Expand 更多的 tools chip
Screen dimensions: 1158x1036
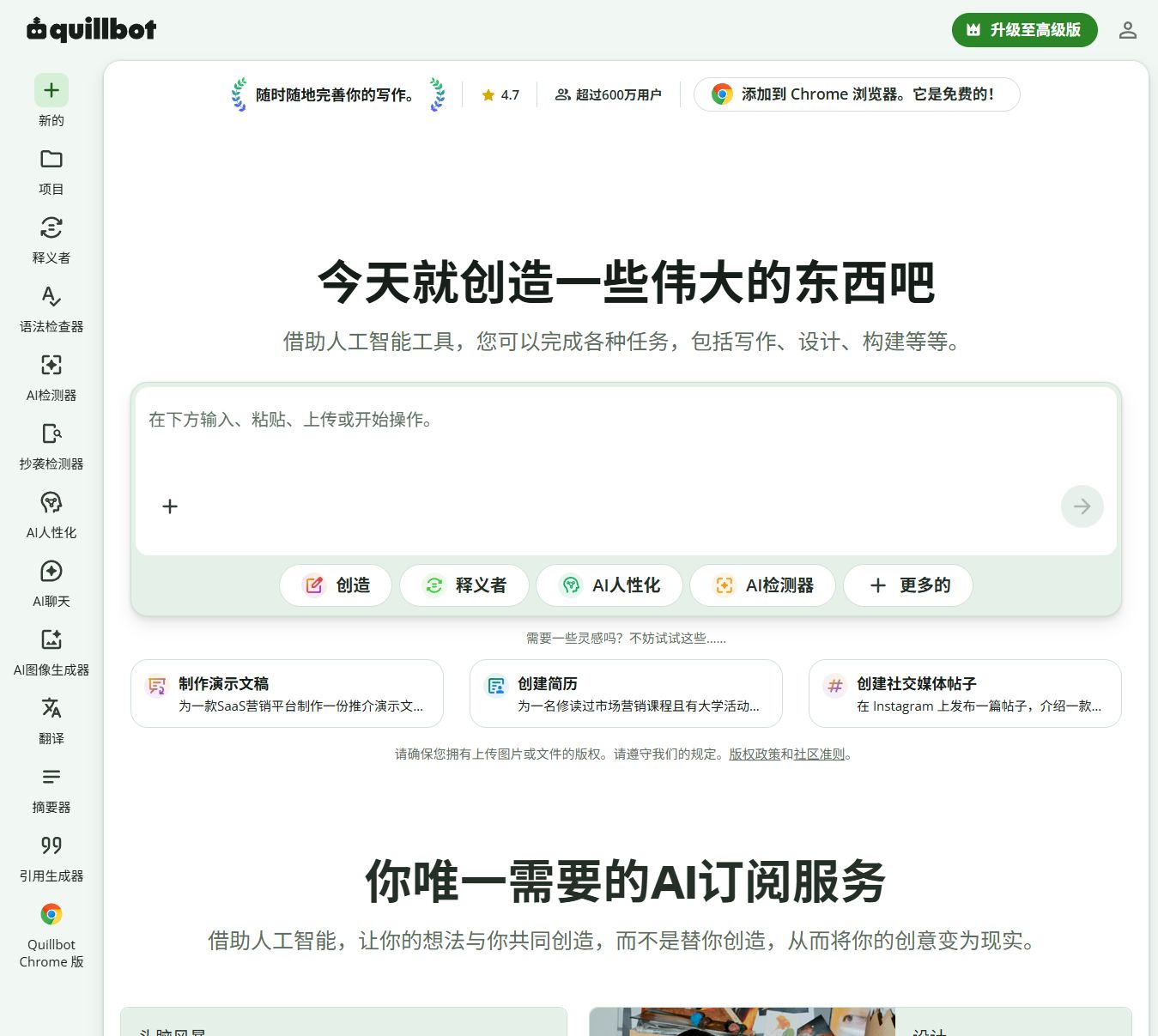tap(908, 585)
